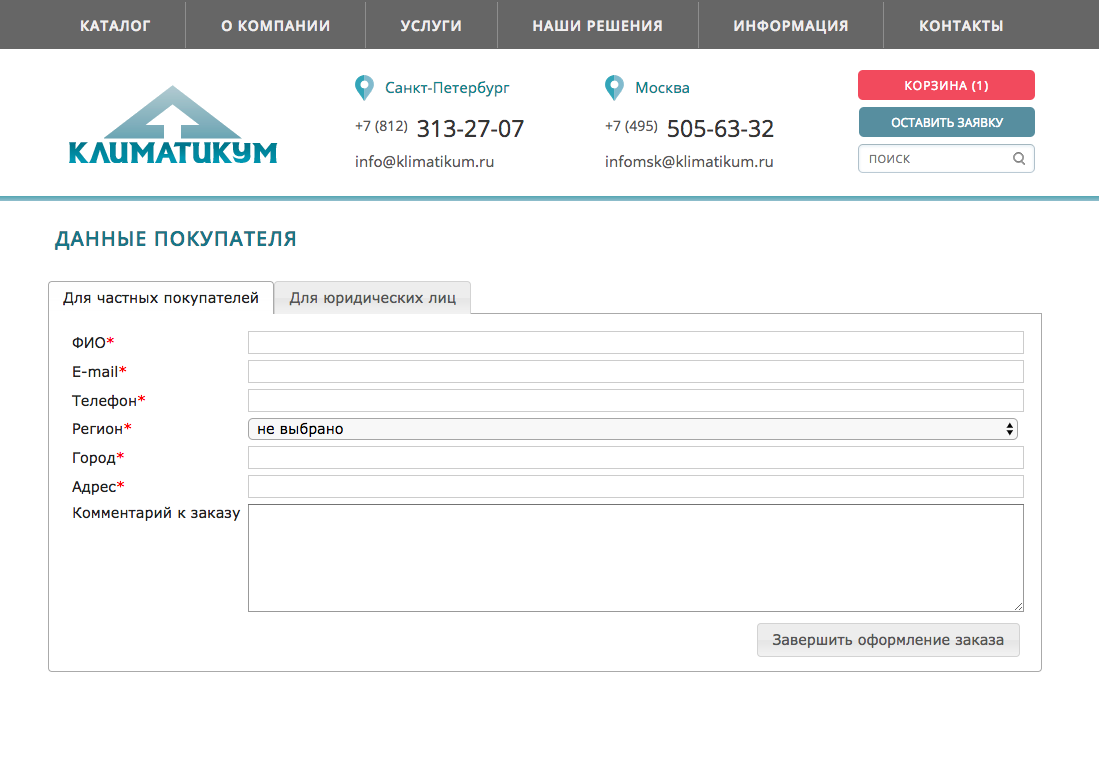Open the Каталог menu
The height and width of the screenshot is (770, 1099).
(115, 25)
